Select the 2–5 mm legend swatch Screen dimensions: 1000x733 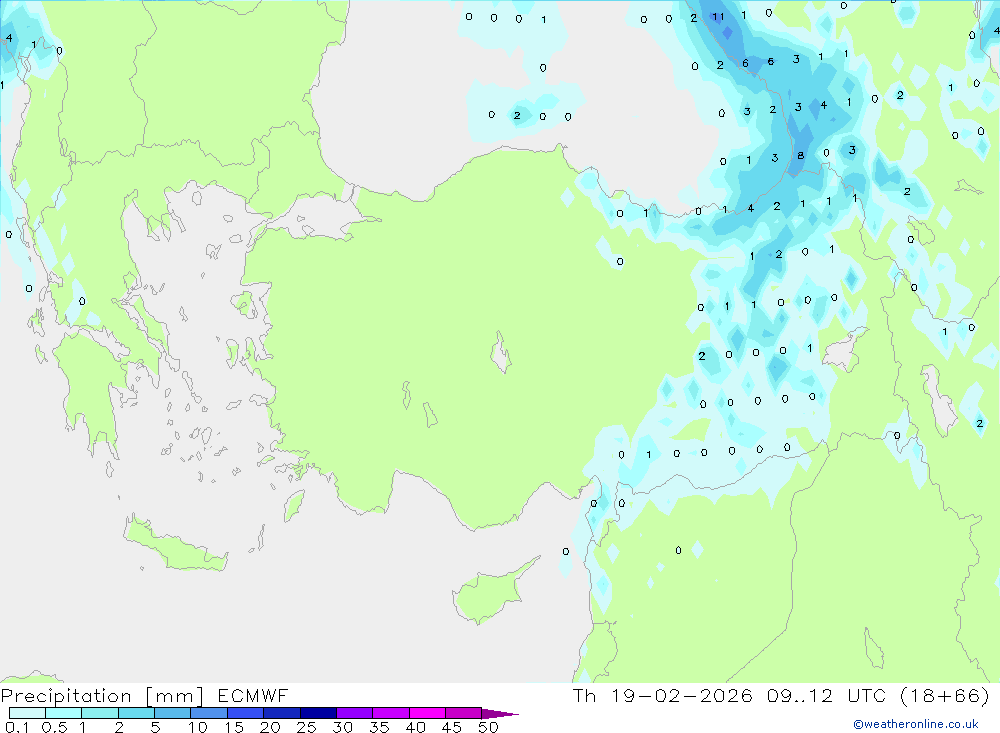coord(136,713)
